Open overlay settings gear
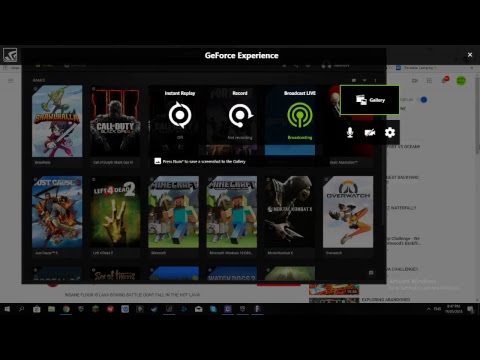Screen dimensions: 480x360 pos(390,132)
